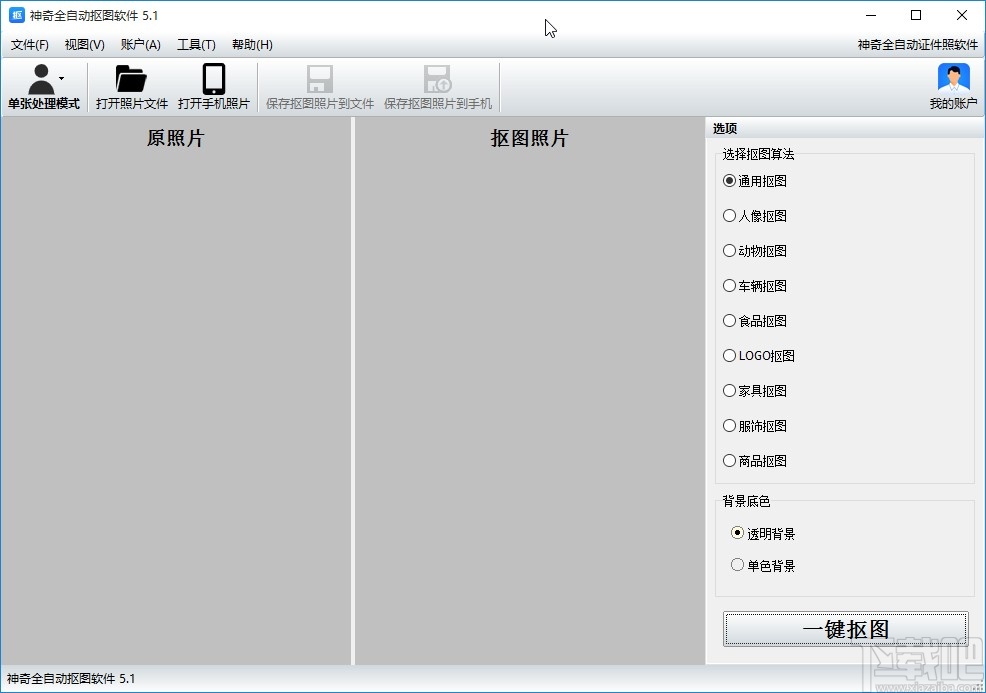Click the app logo in title bar
The width and height of the screenshot is (986, 693).
(16, 15)
